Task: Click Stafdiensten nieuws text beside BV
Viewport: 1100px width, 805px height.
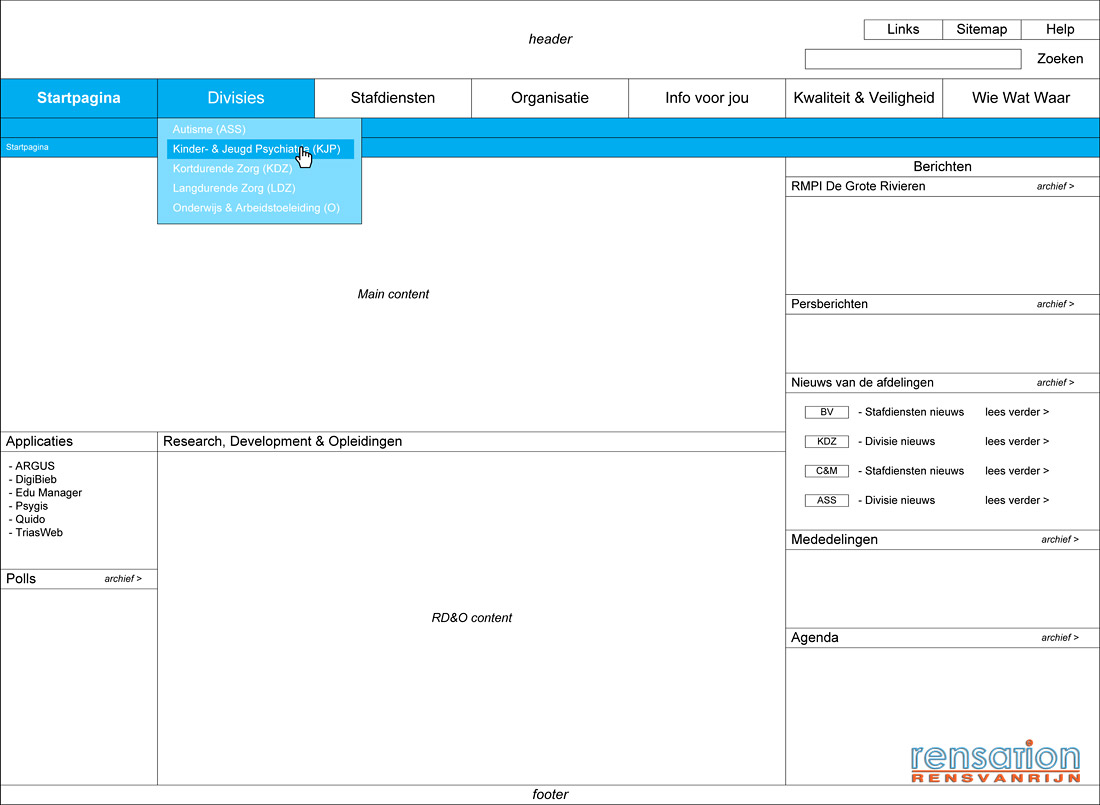Action: [914, 412]
